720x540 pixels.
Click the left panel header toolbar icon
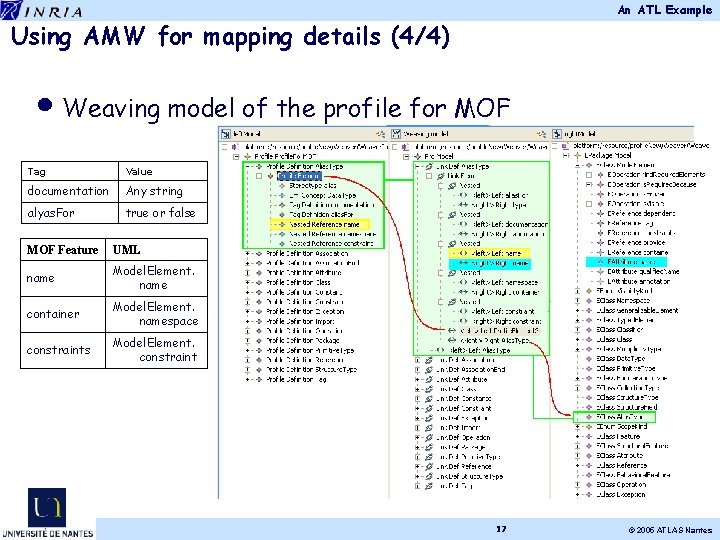point(380,134)
